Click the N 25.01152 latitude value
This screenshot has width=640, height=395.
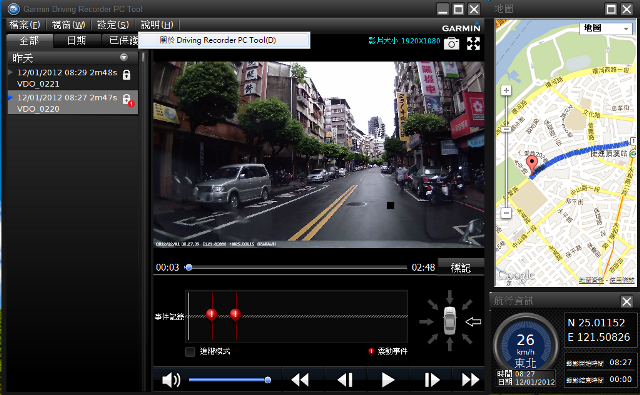tap(596, 323)
